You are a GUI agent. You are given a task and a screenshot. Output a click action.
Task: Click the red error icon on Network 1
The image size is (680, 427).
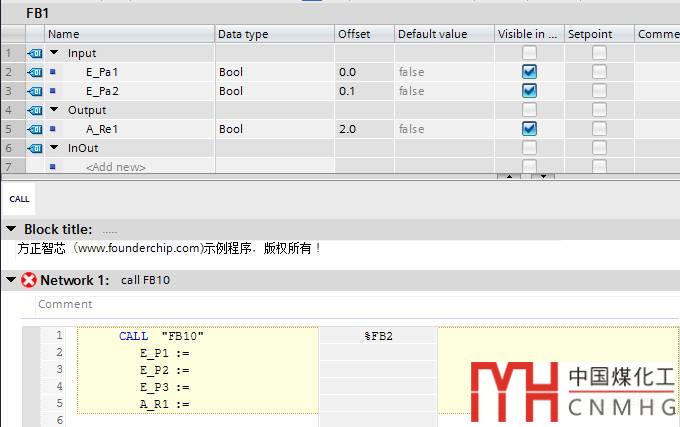pyautogui.click(x=29, y=280)
